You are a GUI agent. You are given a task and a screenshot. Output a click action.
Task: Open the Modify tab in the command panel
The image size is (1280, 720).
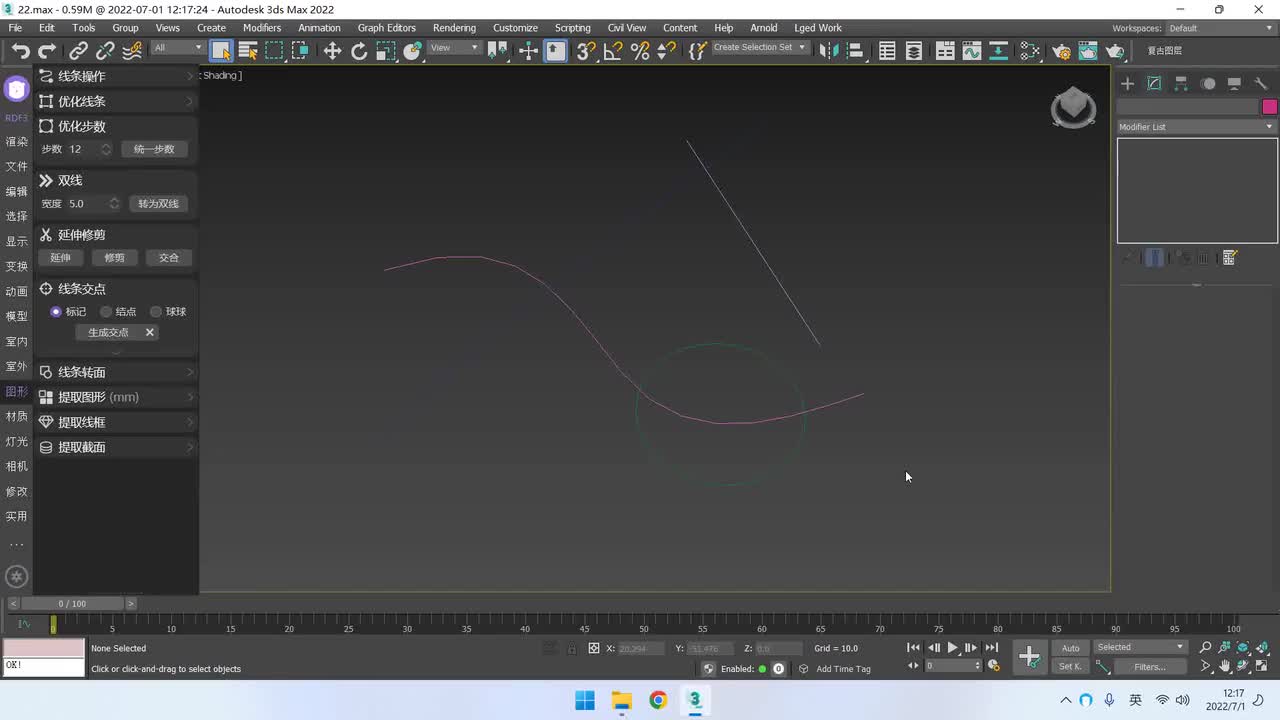pyautogui.click(x=1154, y=84)
